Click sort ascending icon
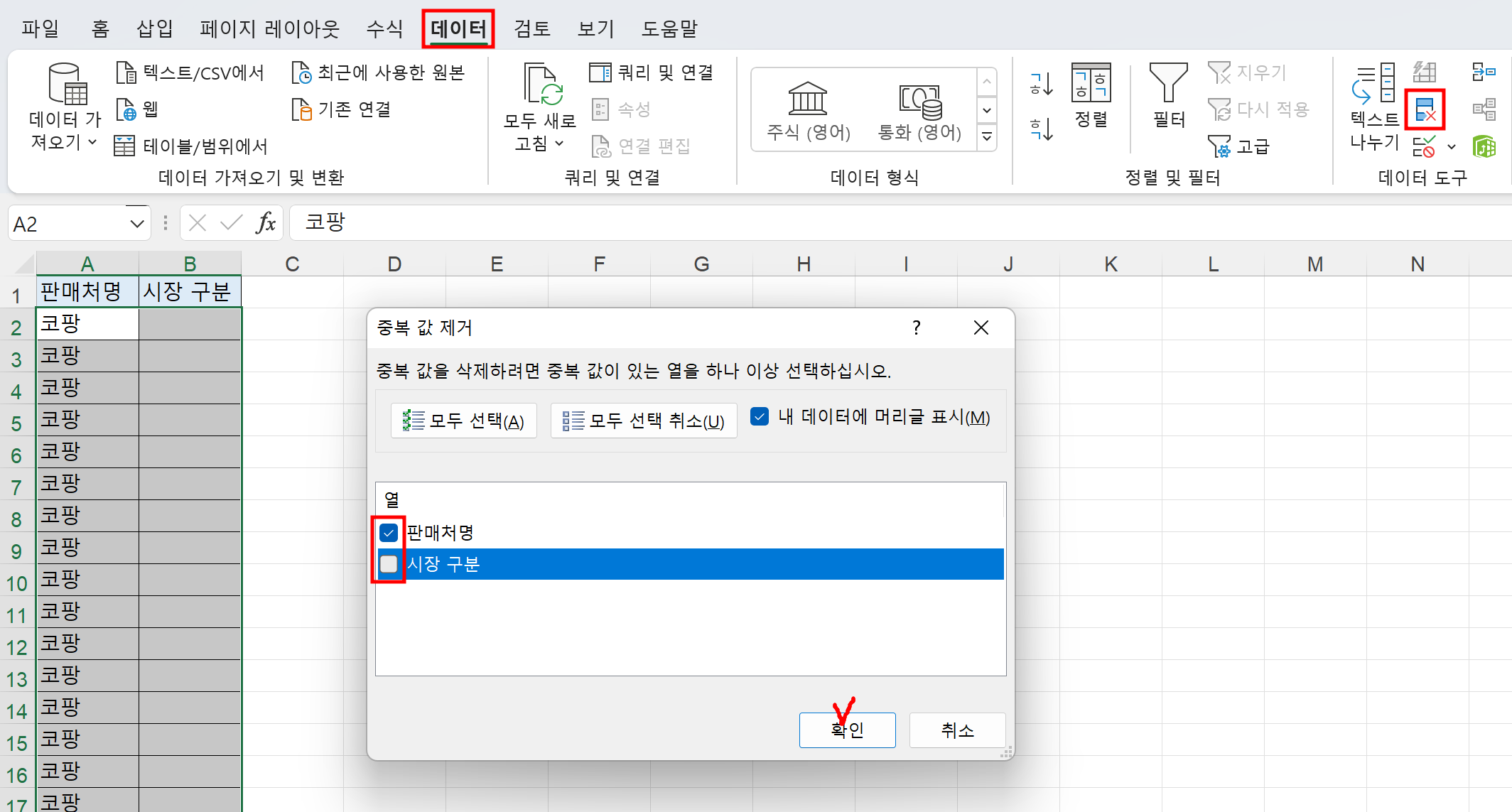This screenshot has height=812, width=1512. point(1042,84)
